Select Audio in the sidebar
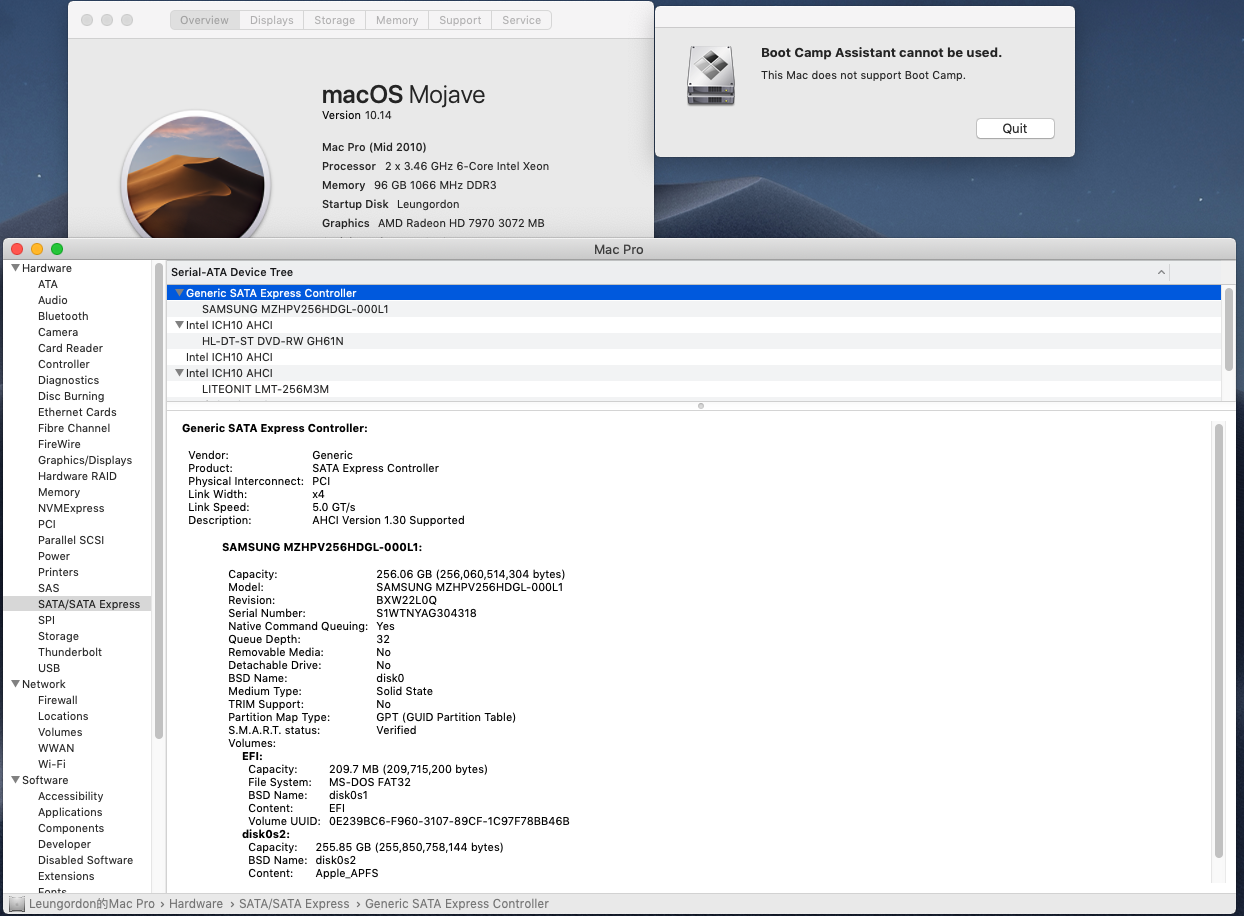Image resolution: width=1244 pixels, height=916 pixels. (x=53, y=300)
